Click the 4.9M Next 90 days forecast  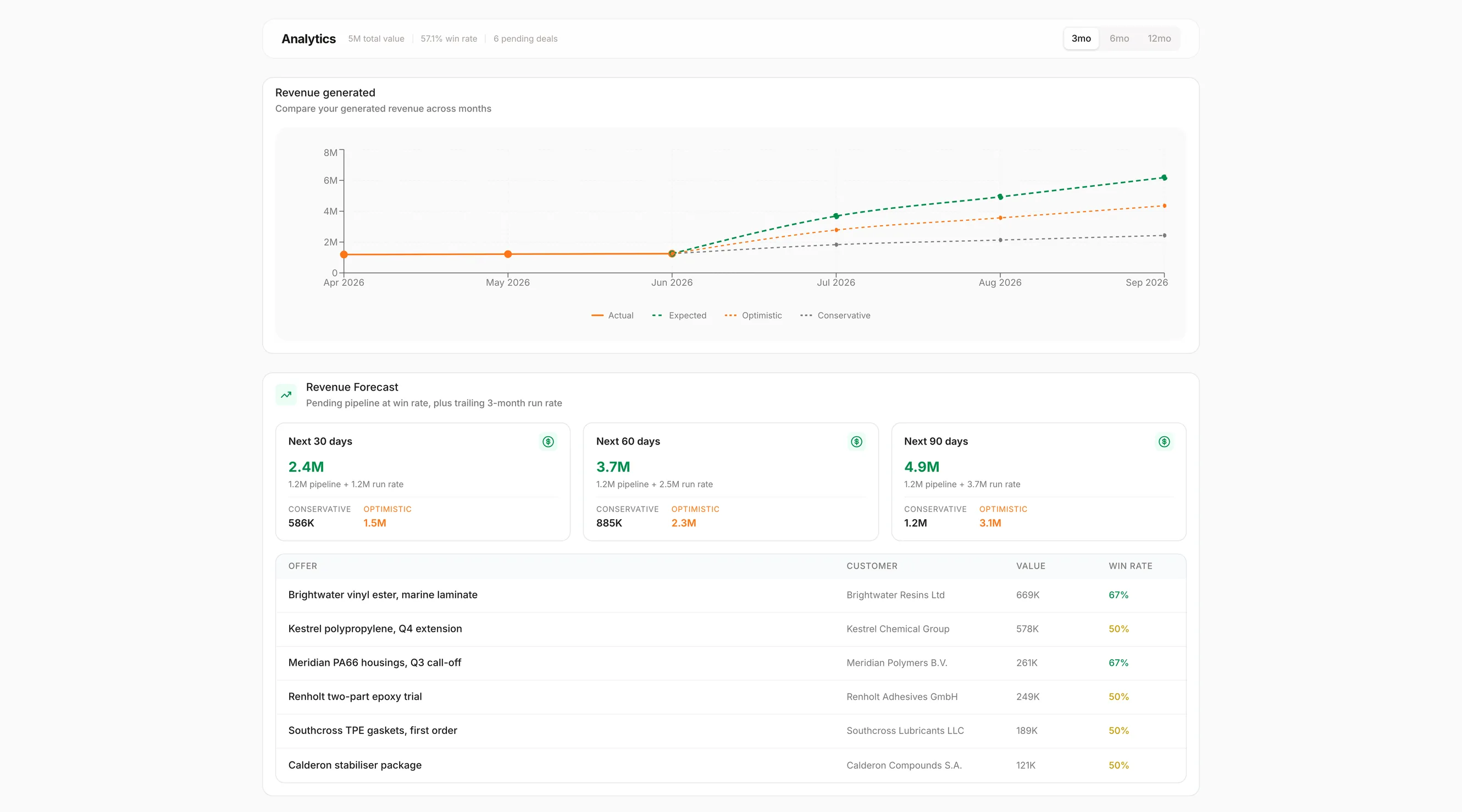point(922,467)
